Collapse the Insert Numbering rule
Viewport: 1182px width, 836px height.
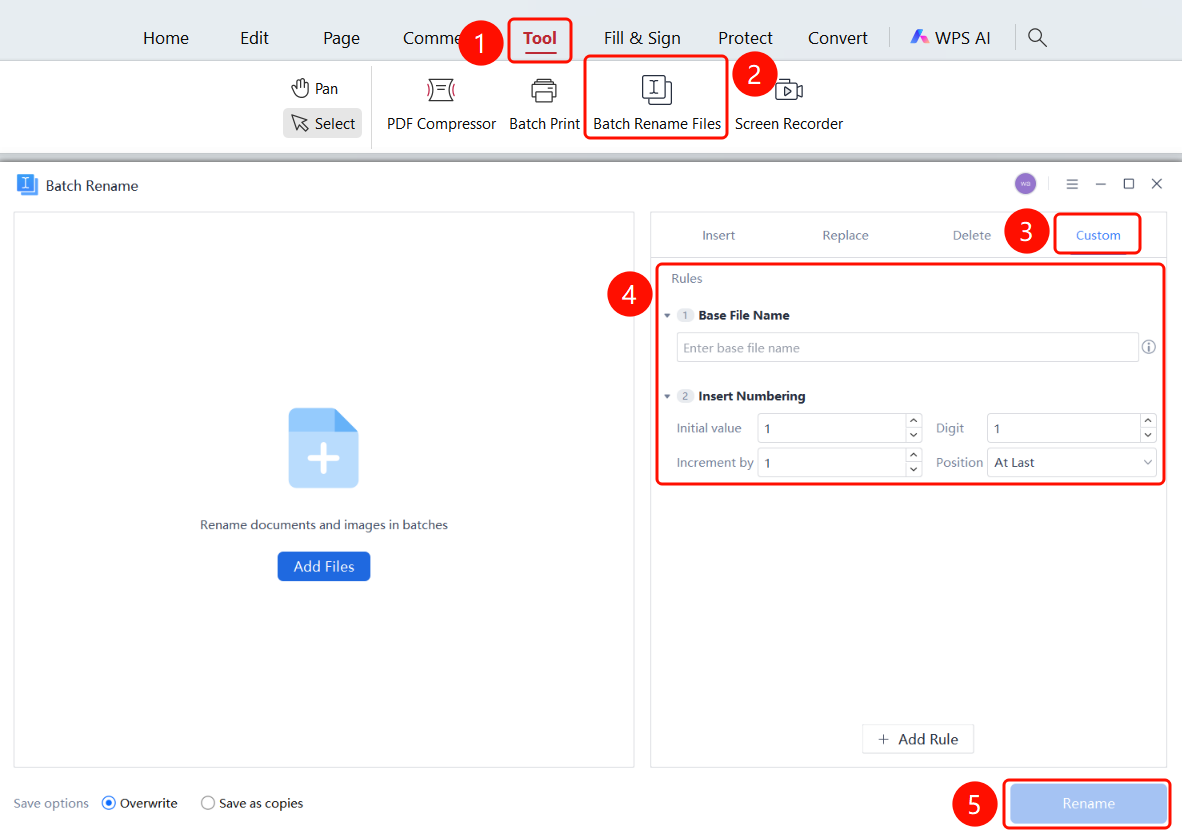(667, 397)
